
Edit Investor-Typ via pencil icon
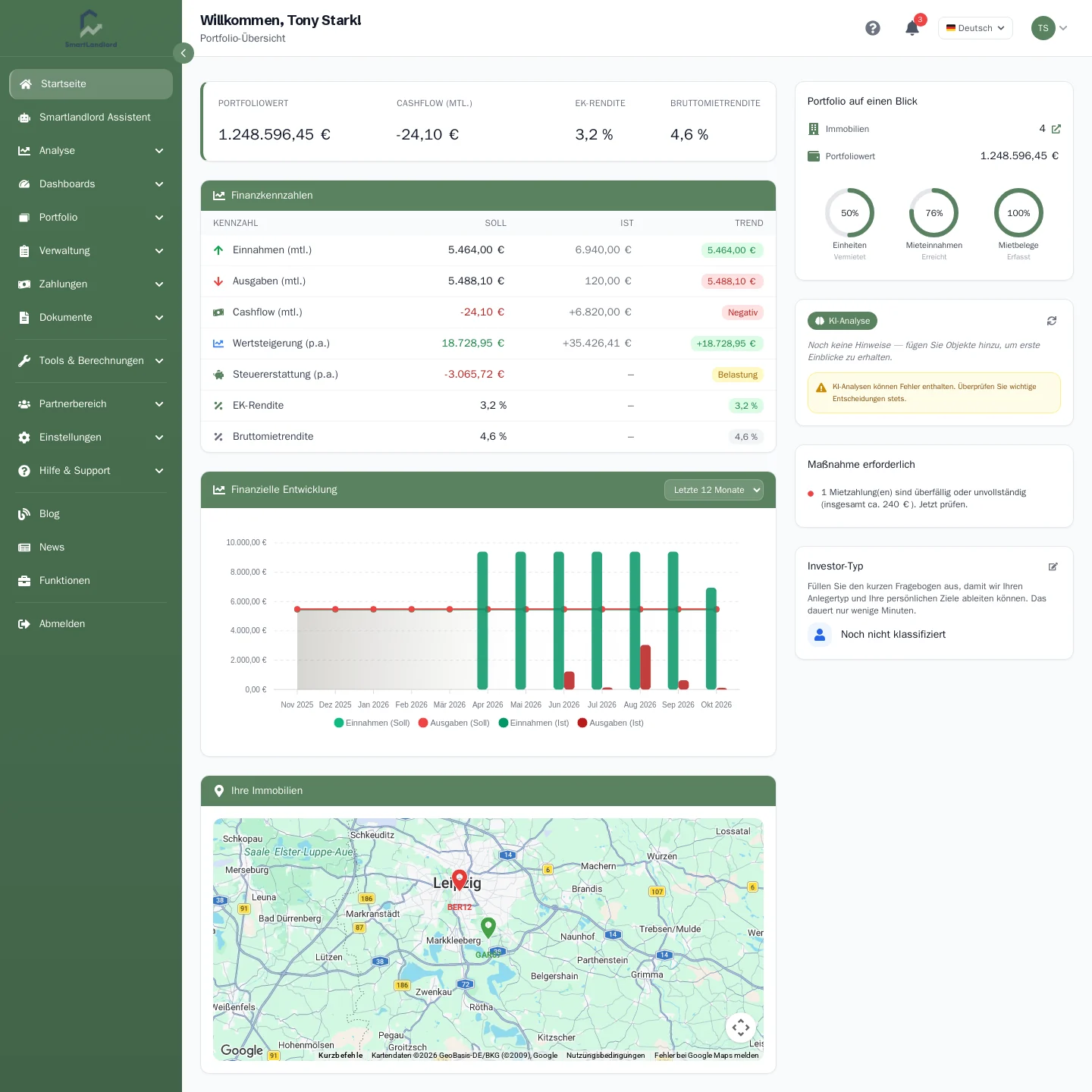coord(1053,566)
